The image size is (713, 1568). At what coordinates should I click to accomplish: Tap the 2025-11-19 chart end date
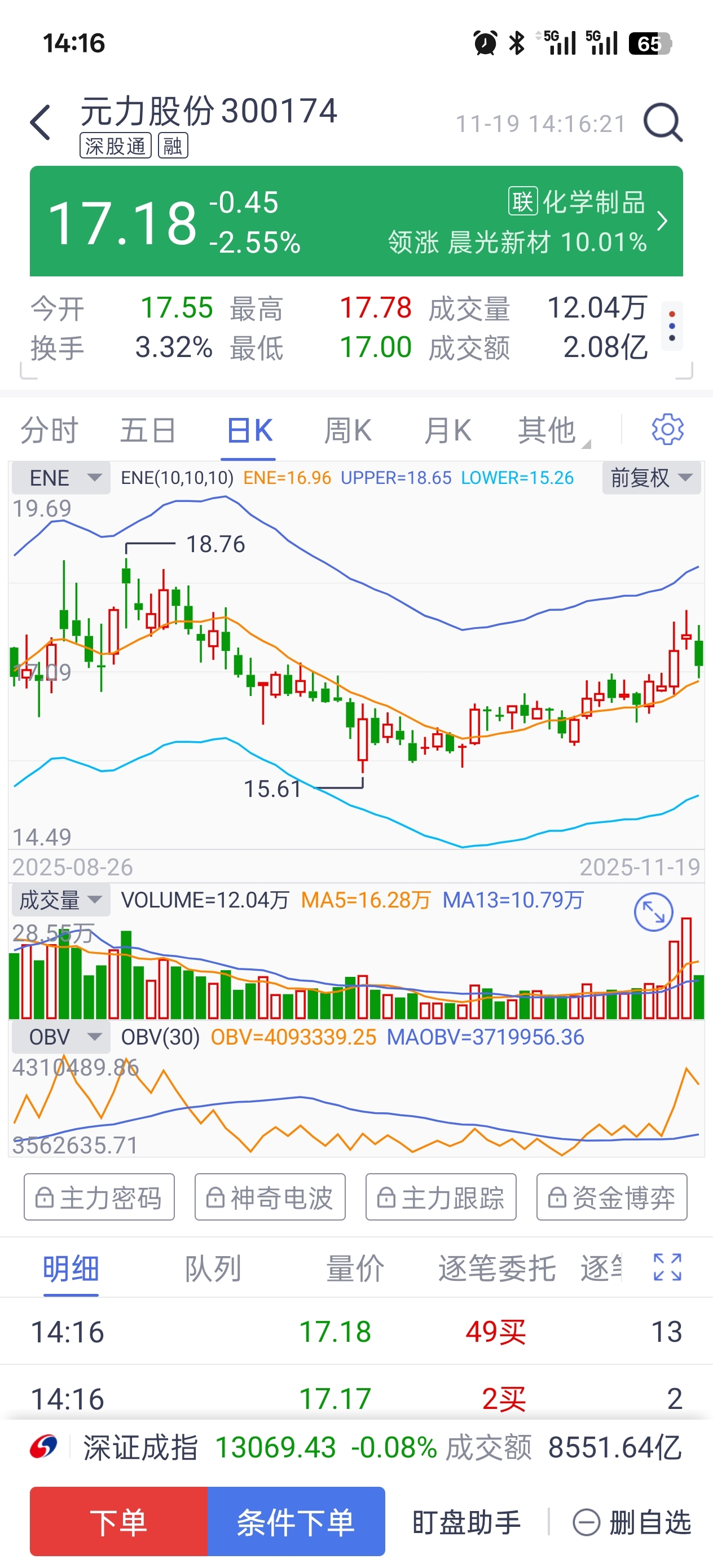pyautogui.click(x=639, y=867)
